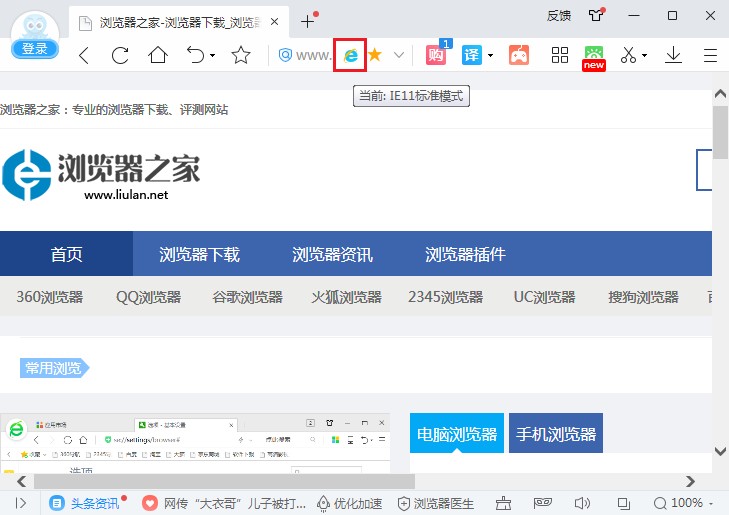Open the browser settings screenshot thumbnail

tap(195, 443)
